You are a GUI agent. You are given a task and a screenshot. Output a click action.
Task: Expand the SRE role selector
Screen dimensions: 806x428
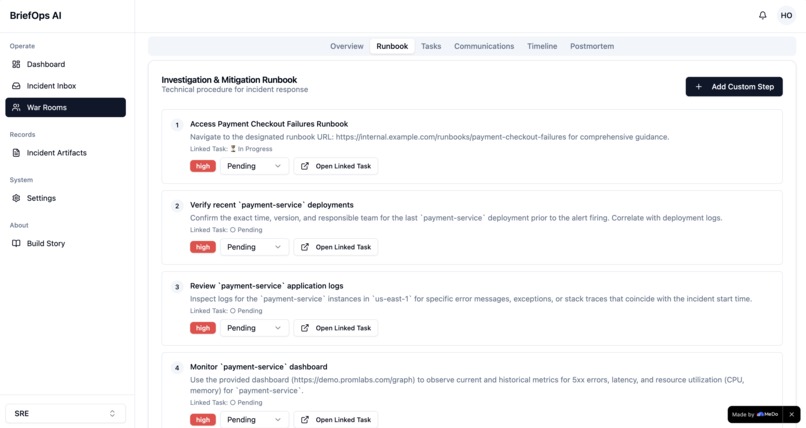pos(65,414)
